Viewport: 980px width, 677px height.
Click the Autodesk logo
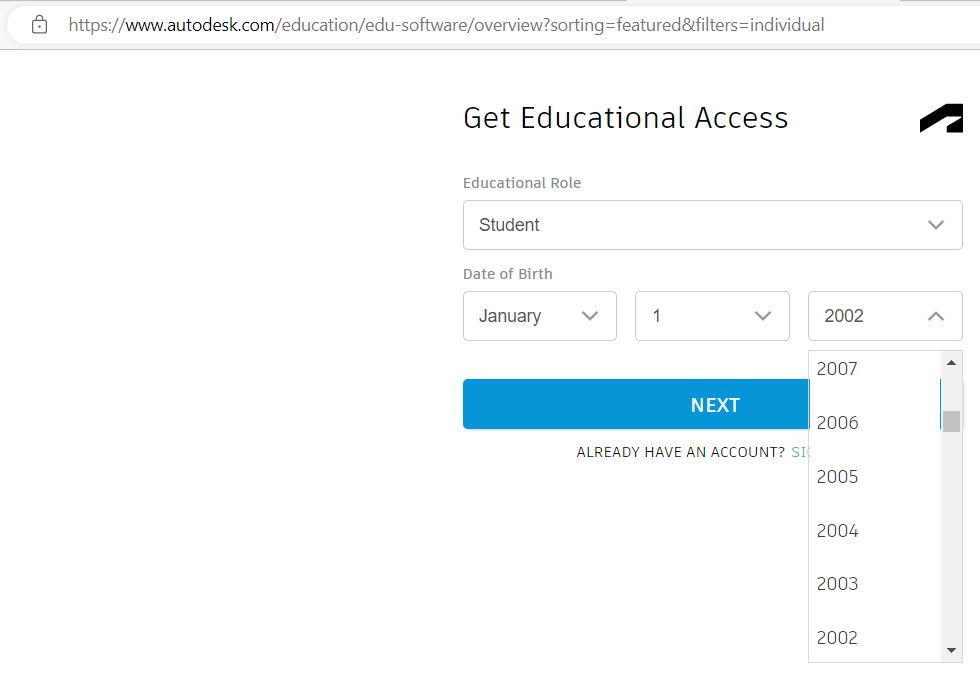coord(941,118)
